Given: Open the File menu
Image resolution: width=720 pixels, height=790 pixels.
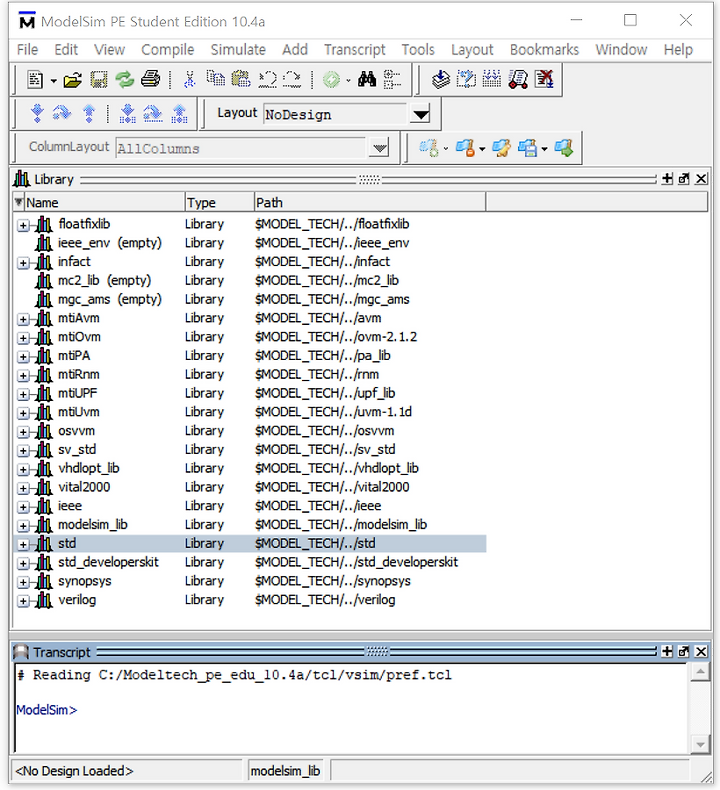Looking at the screenshot, I should click(x=27, y=49).
